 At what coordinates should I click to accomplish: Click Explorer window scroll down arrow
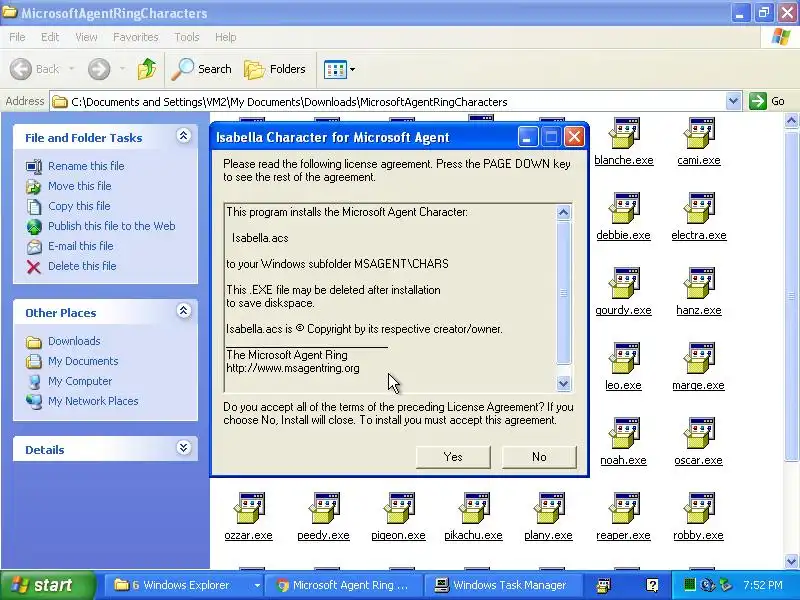point(791,561)
